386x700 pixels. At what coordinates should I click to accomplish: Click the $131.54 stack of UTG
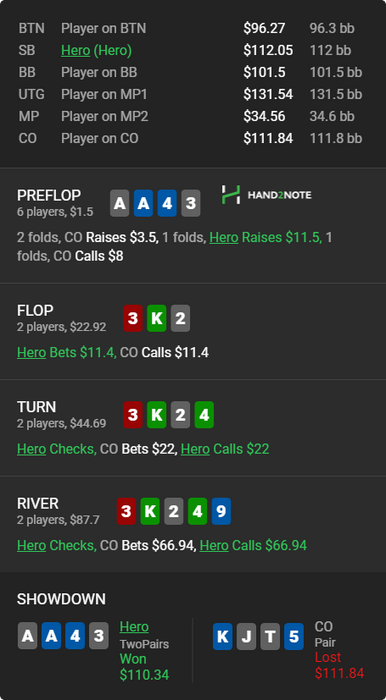click(x=268, y=94)
